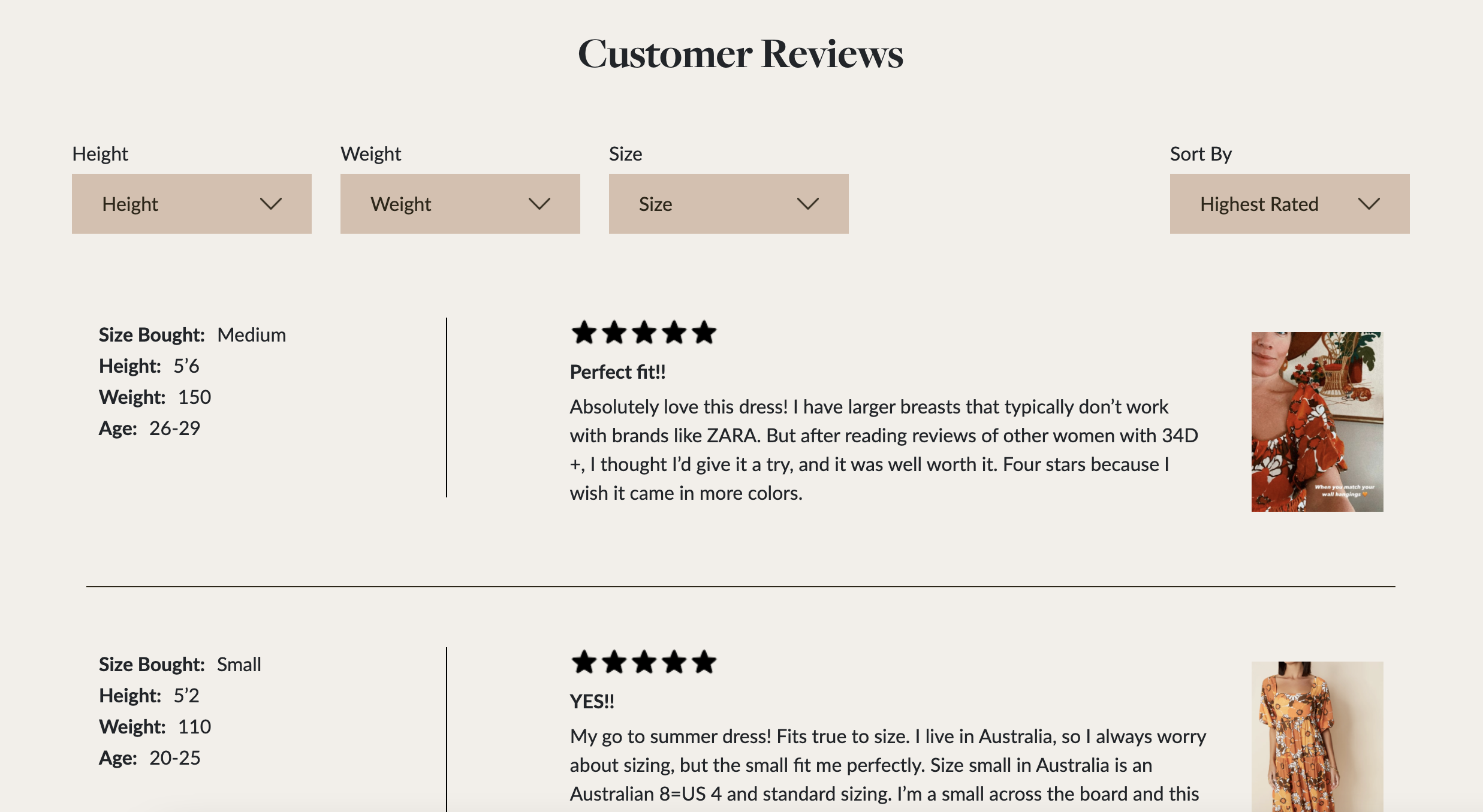Click fifth star of YES!! review
Viewport: 1483px width, 812px height.
click(704, 662)
